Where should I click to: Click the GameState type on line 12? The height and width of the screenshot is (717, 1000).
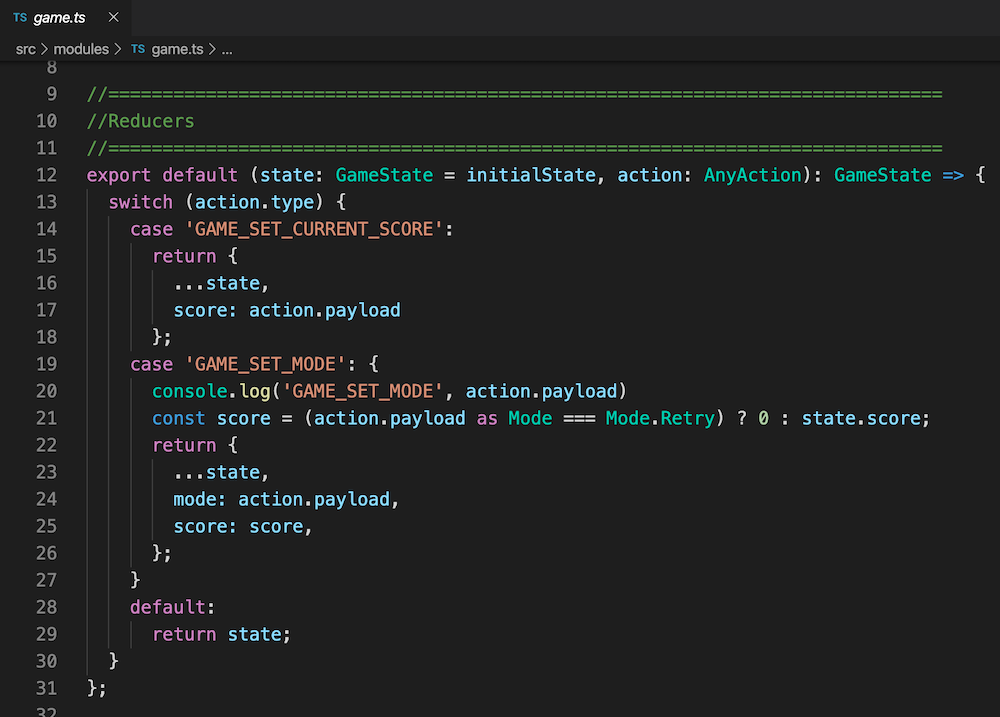tap(383, 174)
